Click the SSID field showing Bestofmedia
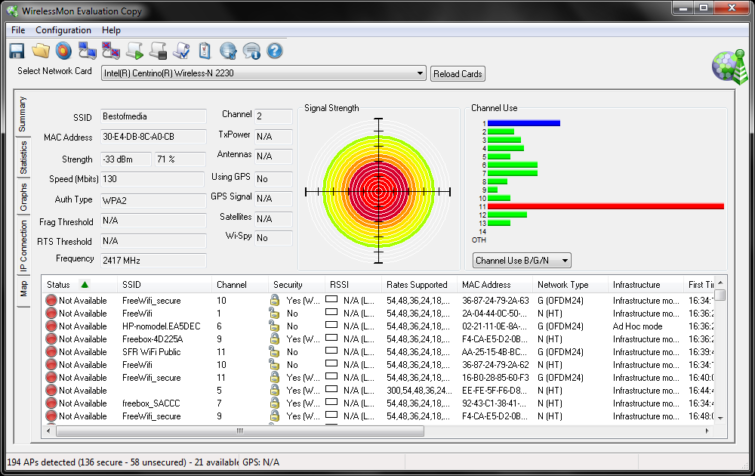The image size is (755, 476). [153, 116]
